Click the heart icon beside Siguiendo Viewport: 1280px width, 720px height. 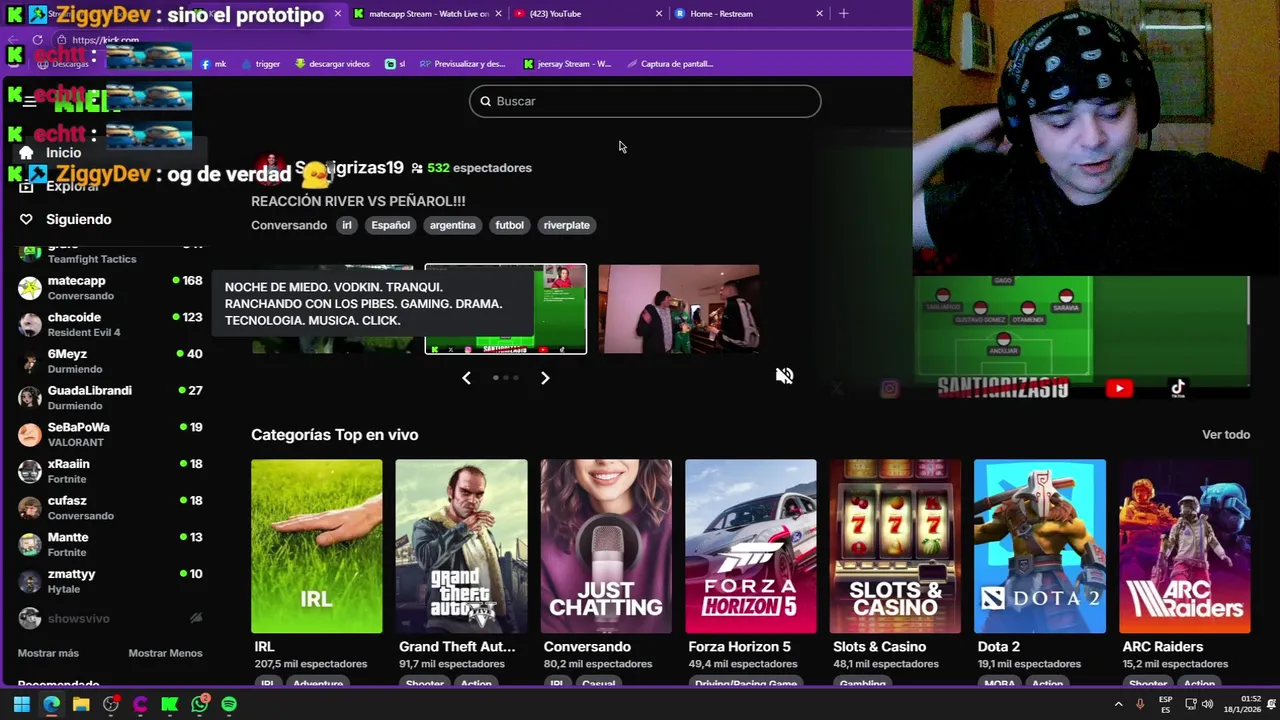pyautogui.click(x=26, y=219)
